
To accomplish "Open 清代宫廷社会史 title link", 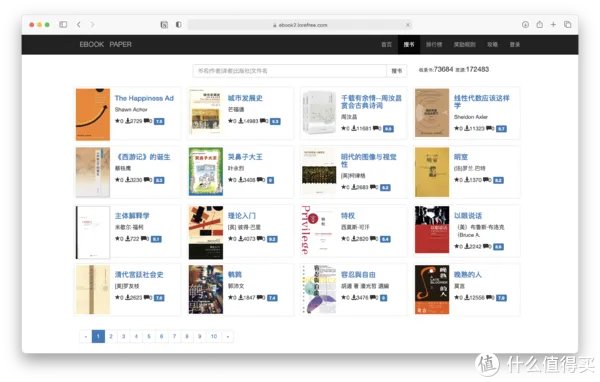I will (139, 275).
